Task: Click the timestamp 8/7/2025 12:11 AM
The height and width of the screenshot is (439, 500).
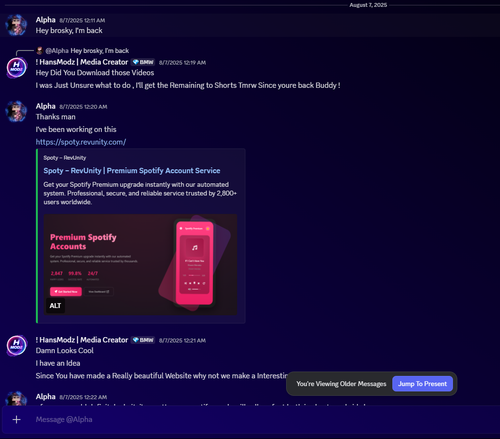Action: coord(82,20)
